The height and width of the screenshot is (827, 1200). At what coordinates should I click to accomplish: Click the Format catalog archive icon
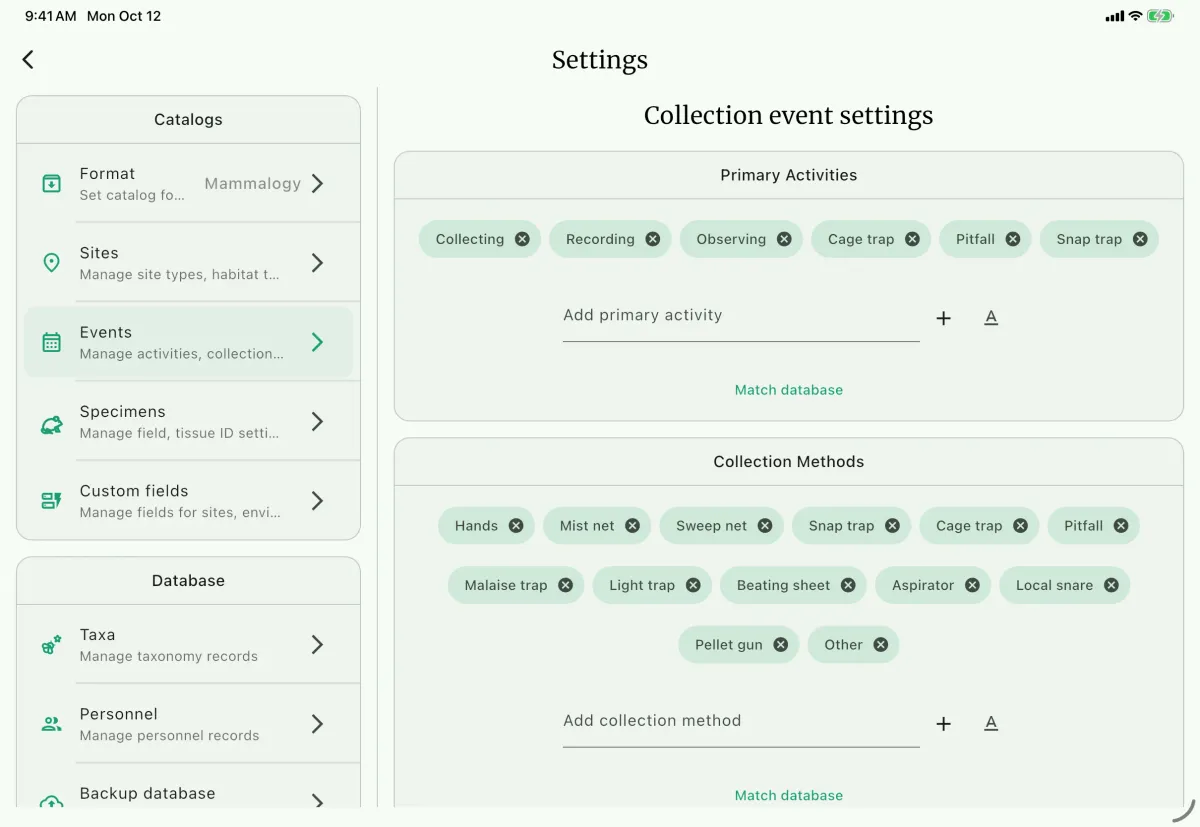pyautogui.click(x=51, y=183)
